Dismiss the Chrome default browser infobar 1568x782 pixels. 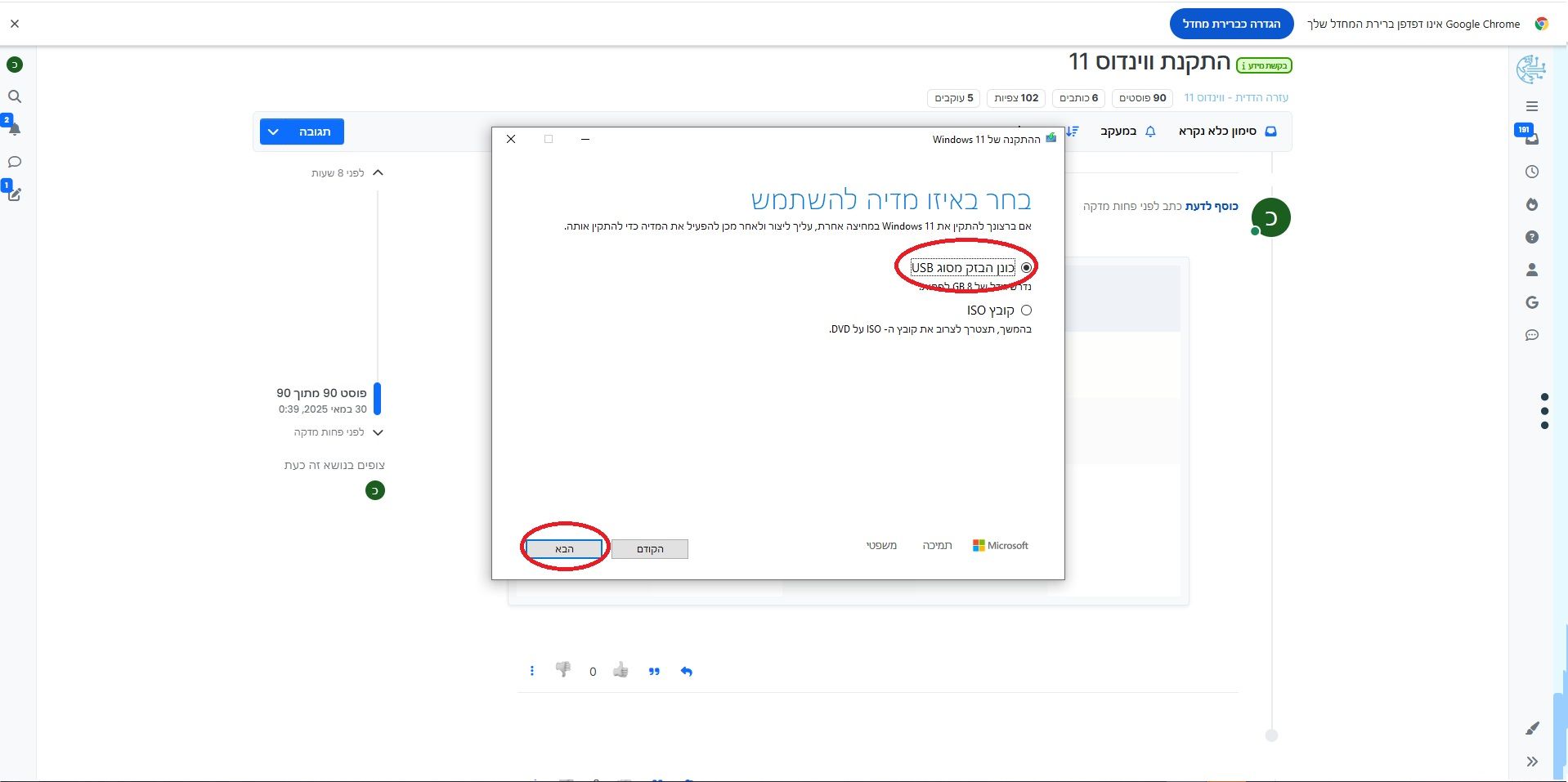[15, 24]
